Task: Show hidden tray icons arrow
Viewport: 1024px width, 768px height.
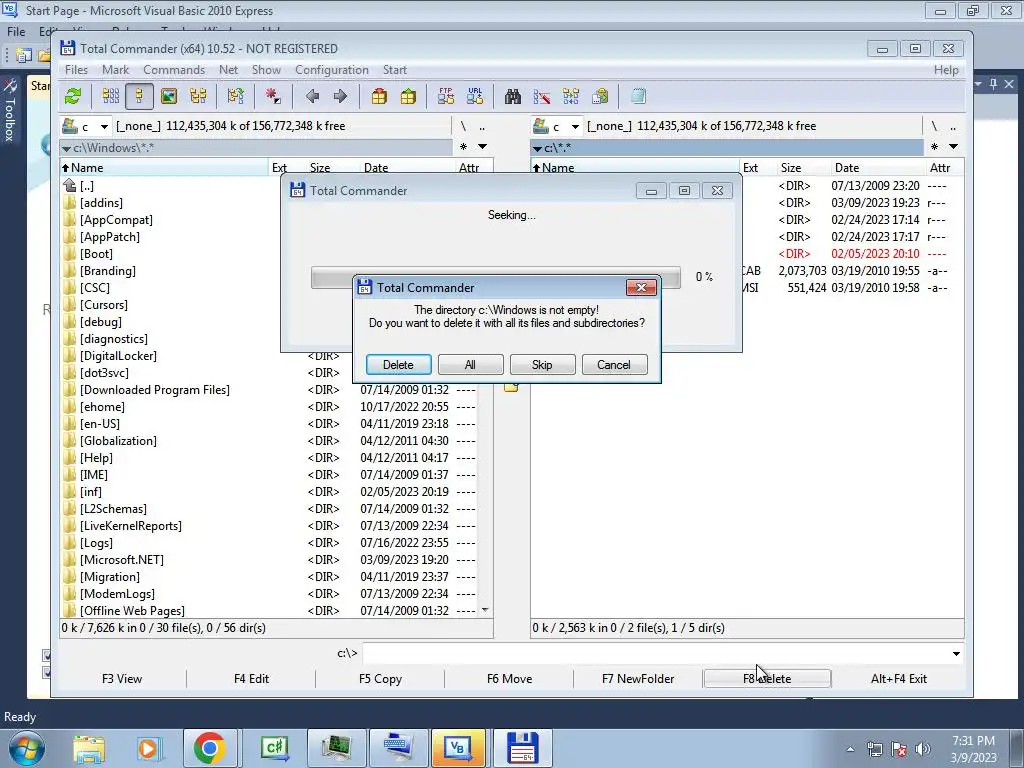Action: coord(850,749)
